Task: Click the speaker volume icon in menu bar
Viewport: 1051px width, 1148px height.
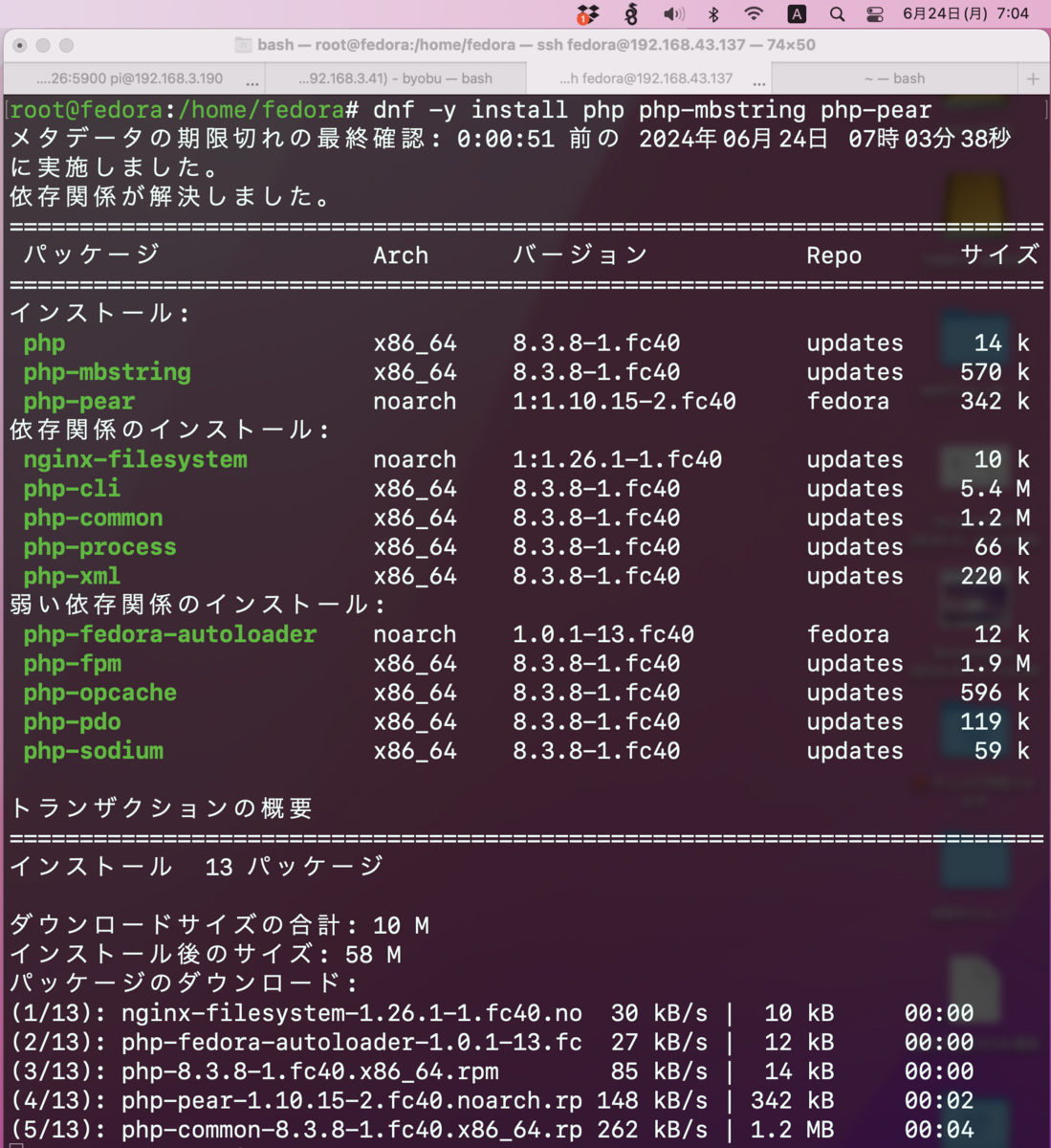Action: coord(673,13)
